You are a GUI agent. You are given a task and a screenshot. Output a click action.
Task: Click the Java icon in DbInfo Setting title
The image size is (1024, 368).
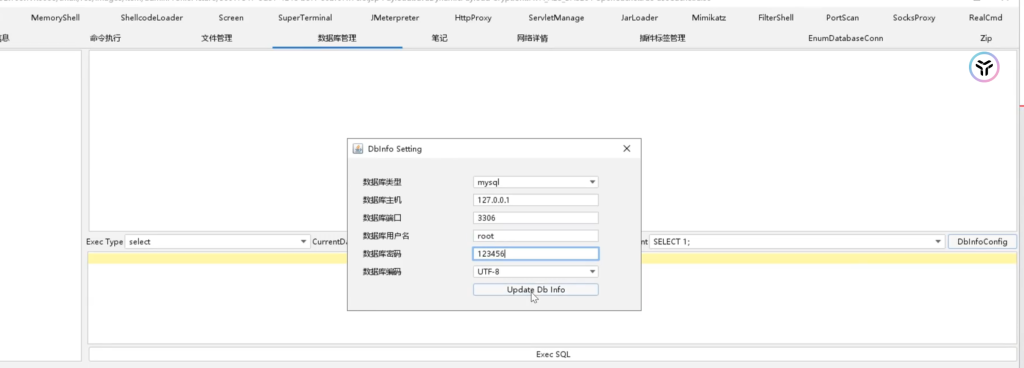point(357,149)
